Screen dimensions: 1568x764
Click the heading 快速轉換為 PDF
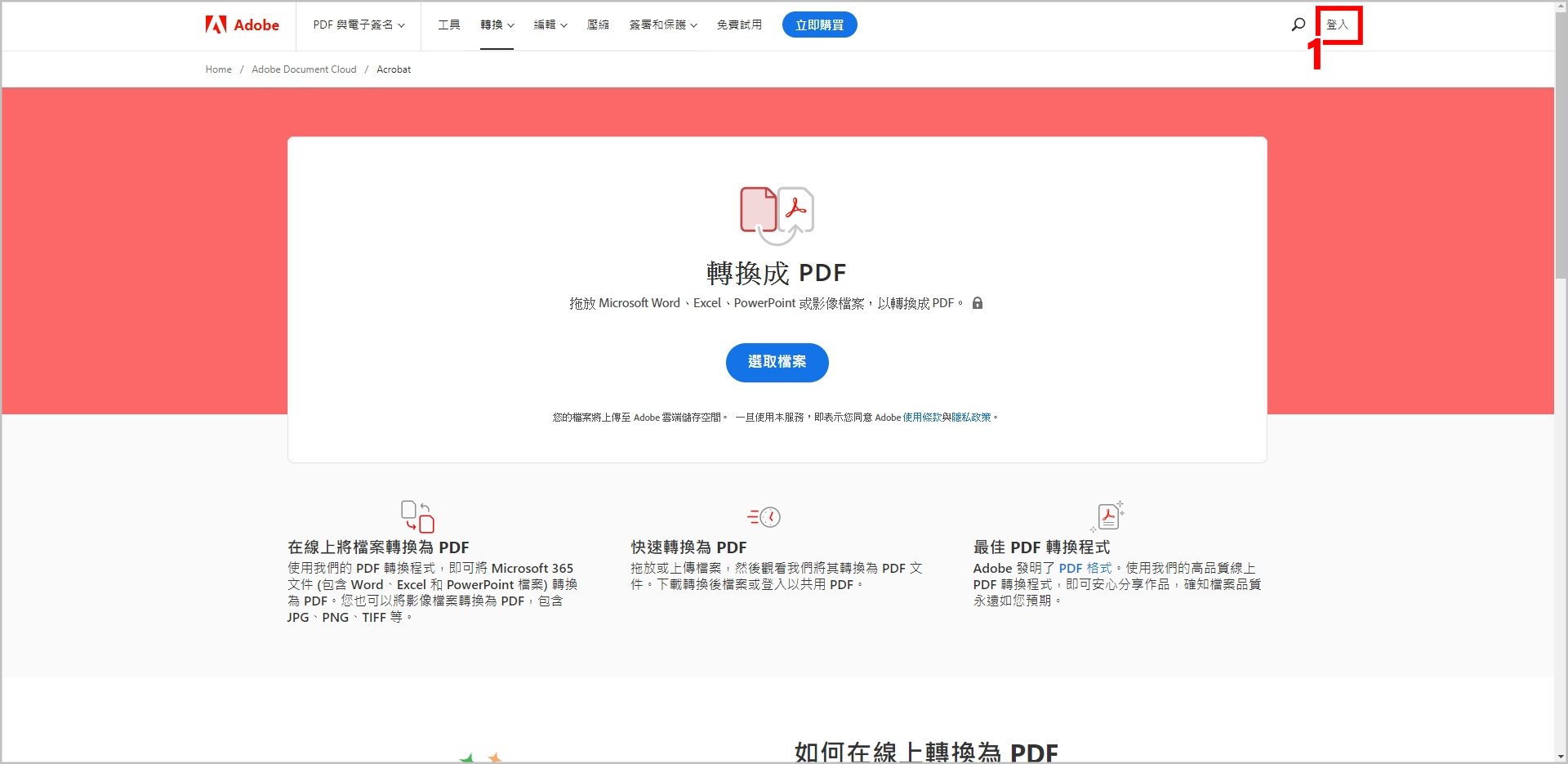pyautogui.click(x=688, y=547)
